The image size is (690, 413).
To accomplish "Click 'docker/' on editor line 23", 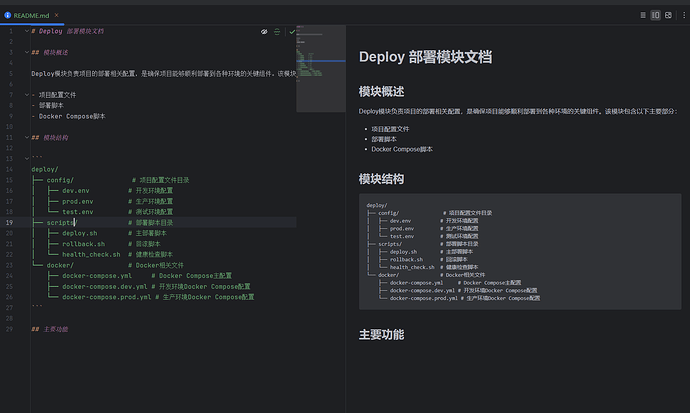I will (x=60, y=265).
